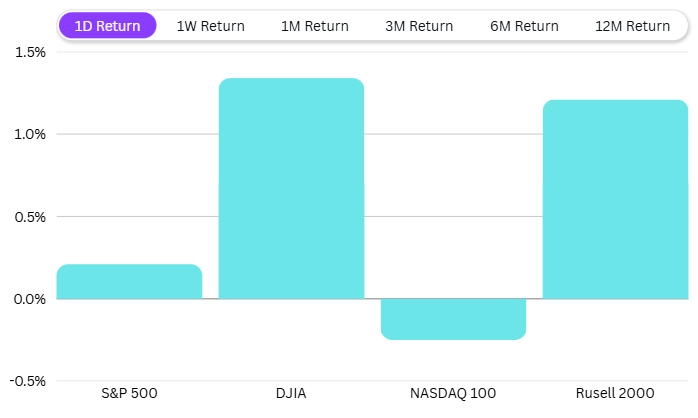The height and width of the screenshot is (418, 698).
Task: Click the DJIA axis label
Action: tap(291, 393)
